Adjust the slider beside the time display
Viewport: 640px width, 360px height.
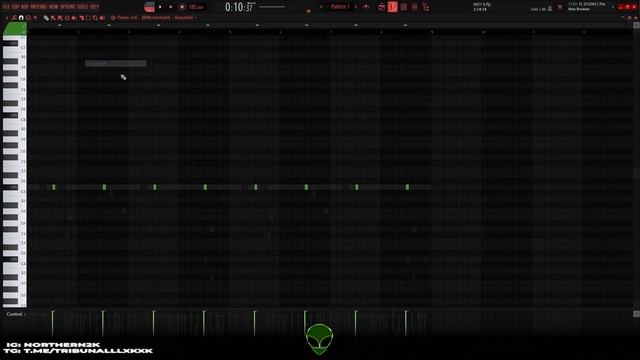pyautogui.click(x=272, y=7)
